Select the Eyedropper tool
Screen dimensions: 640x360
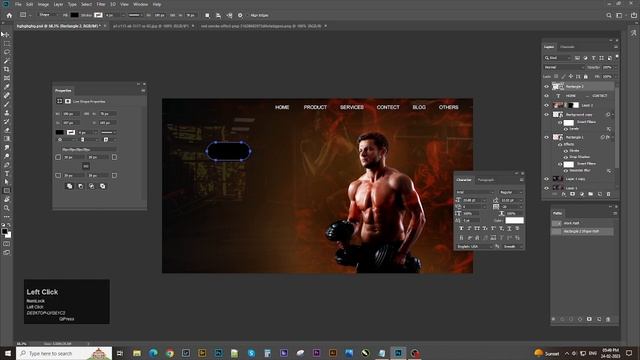[7, 87]
